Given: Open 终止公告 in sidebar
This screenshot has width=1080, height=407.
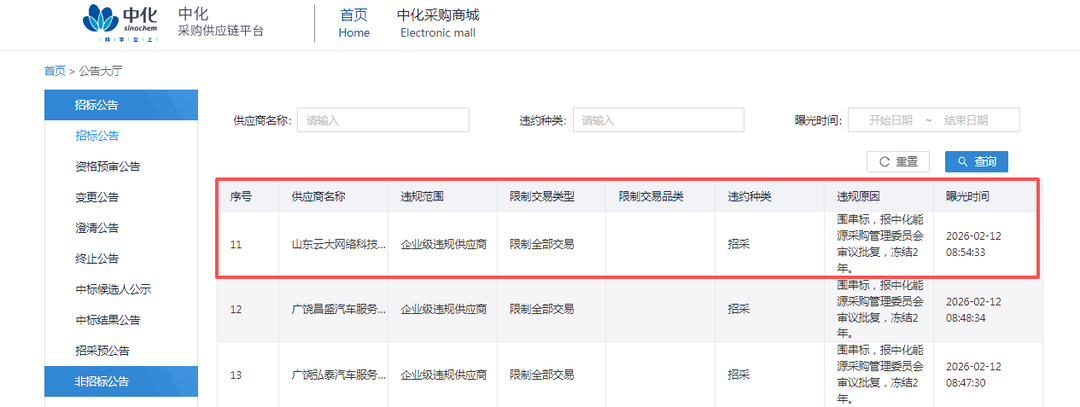Looking at the screenshot, I should click(97, 259).
